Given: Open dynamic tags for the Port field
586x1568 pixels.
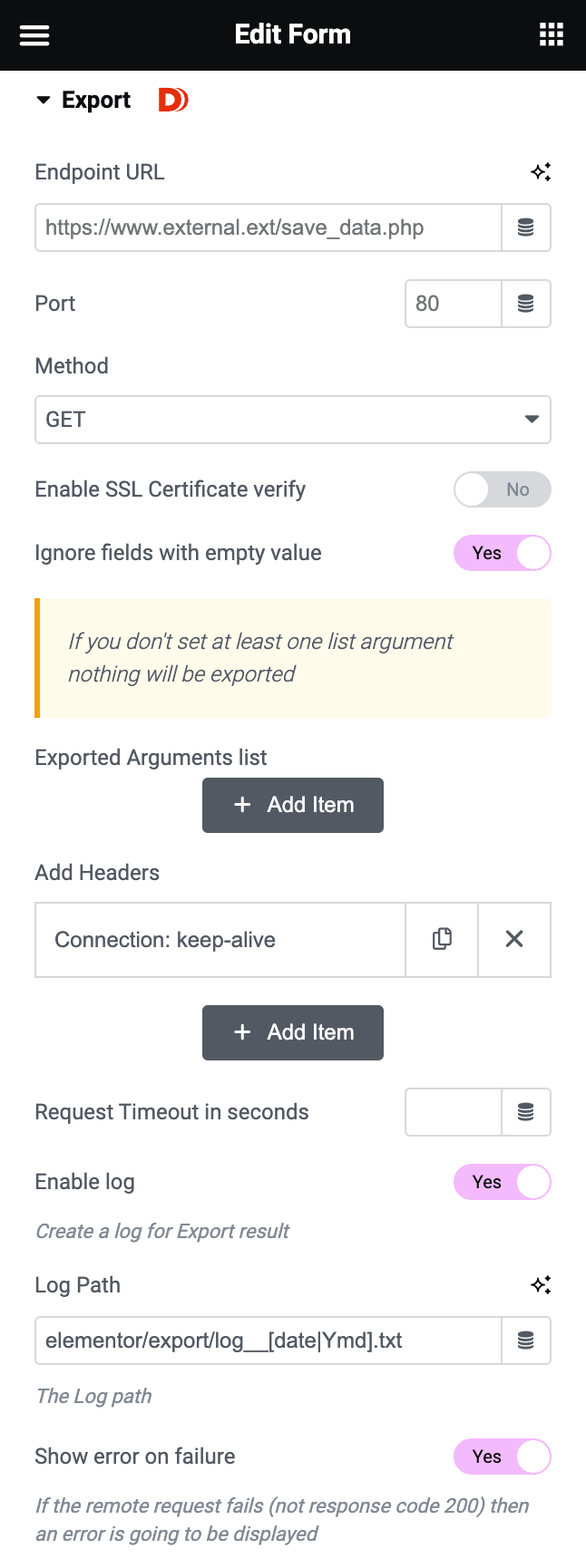Looking at the screenshot, I should coord(526,304).
